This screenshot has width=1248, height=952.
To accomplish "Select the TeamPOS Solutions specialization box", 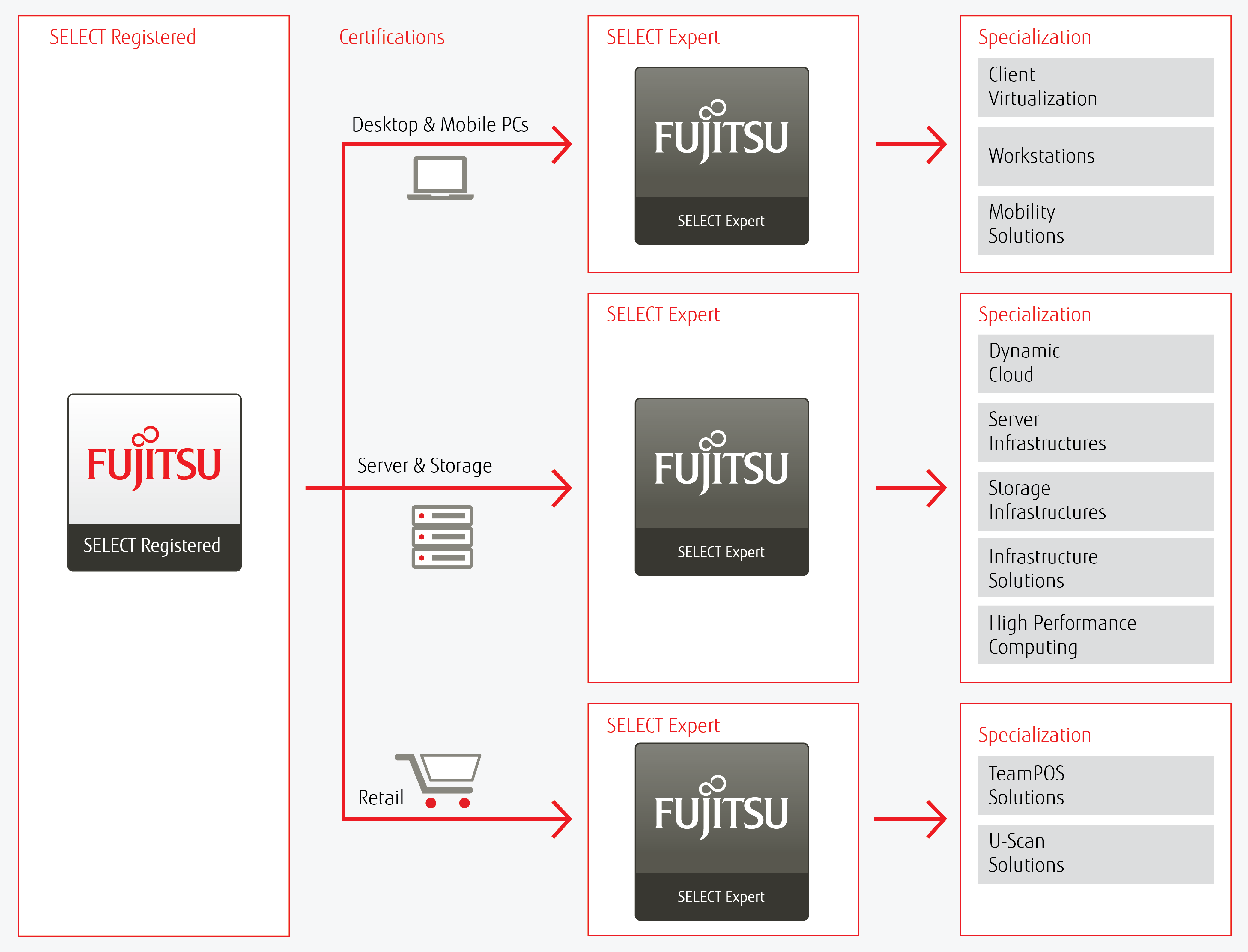I will pyautogui.click(x=1095, y=785).
